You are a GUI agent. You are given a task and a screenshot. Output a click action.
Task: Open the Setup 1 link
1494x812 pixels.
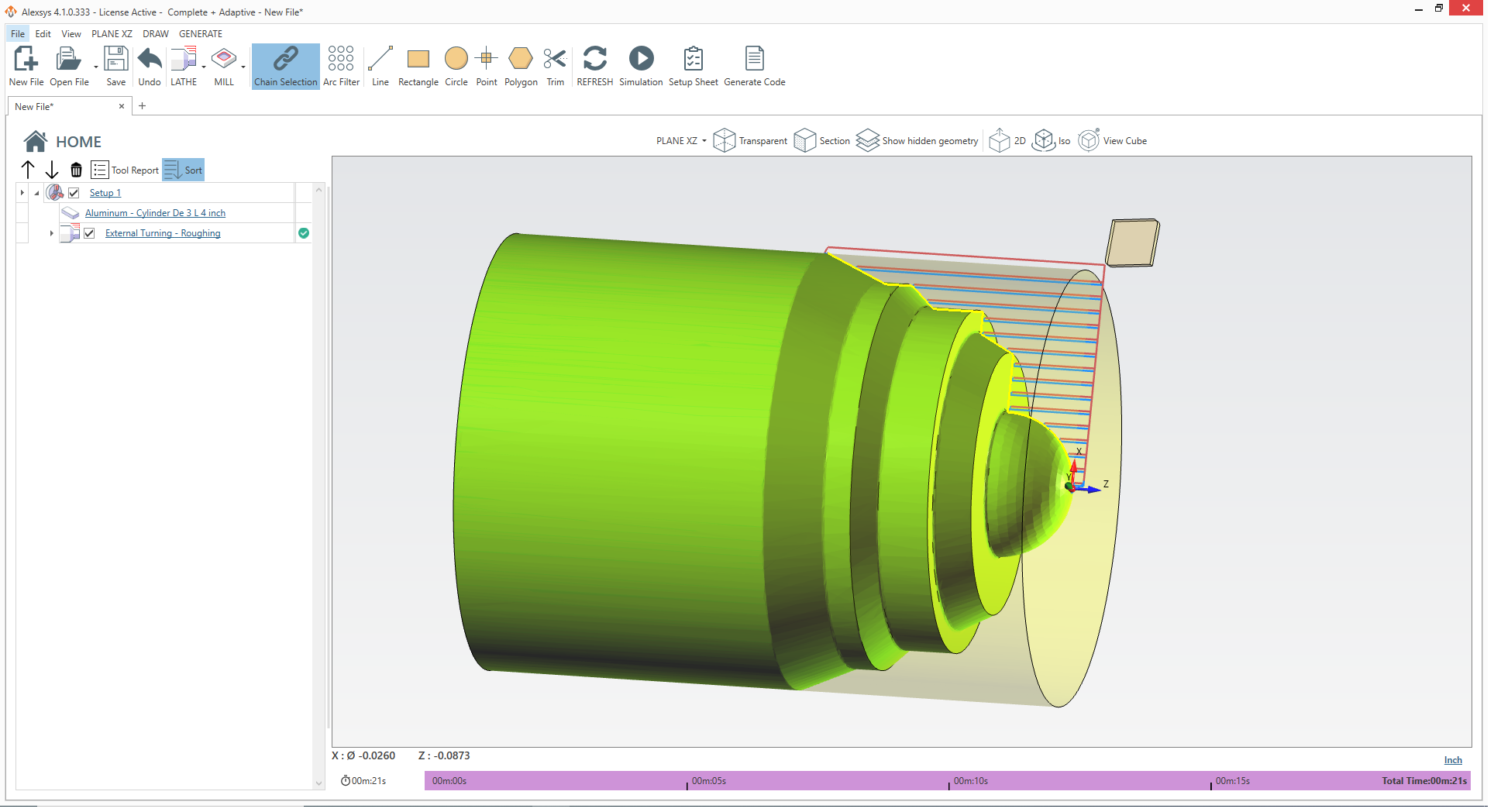[x=105, y=193]
